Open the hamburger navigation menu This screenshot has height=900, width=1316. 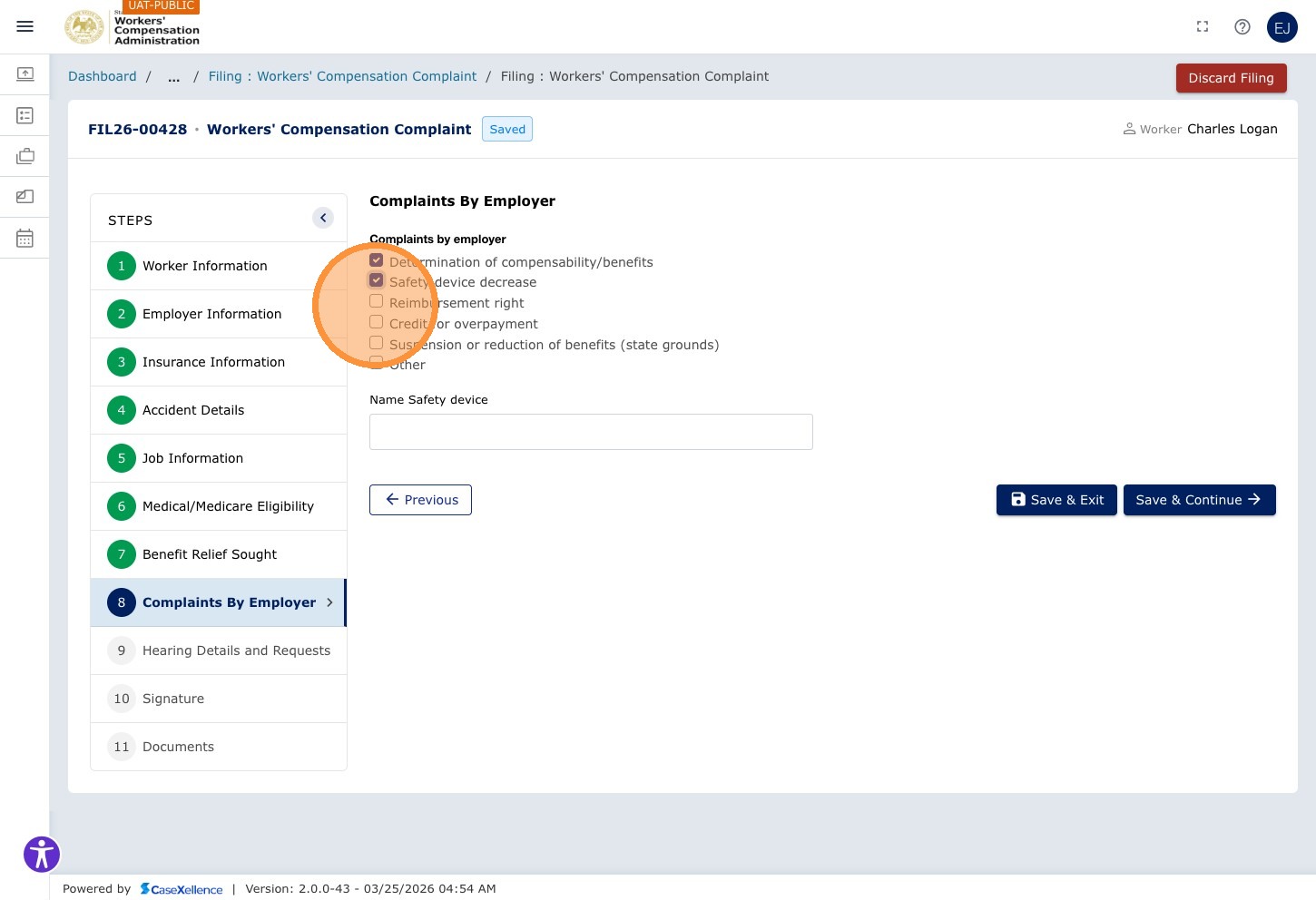(x=25, y=27)
